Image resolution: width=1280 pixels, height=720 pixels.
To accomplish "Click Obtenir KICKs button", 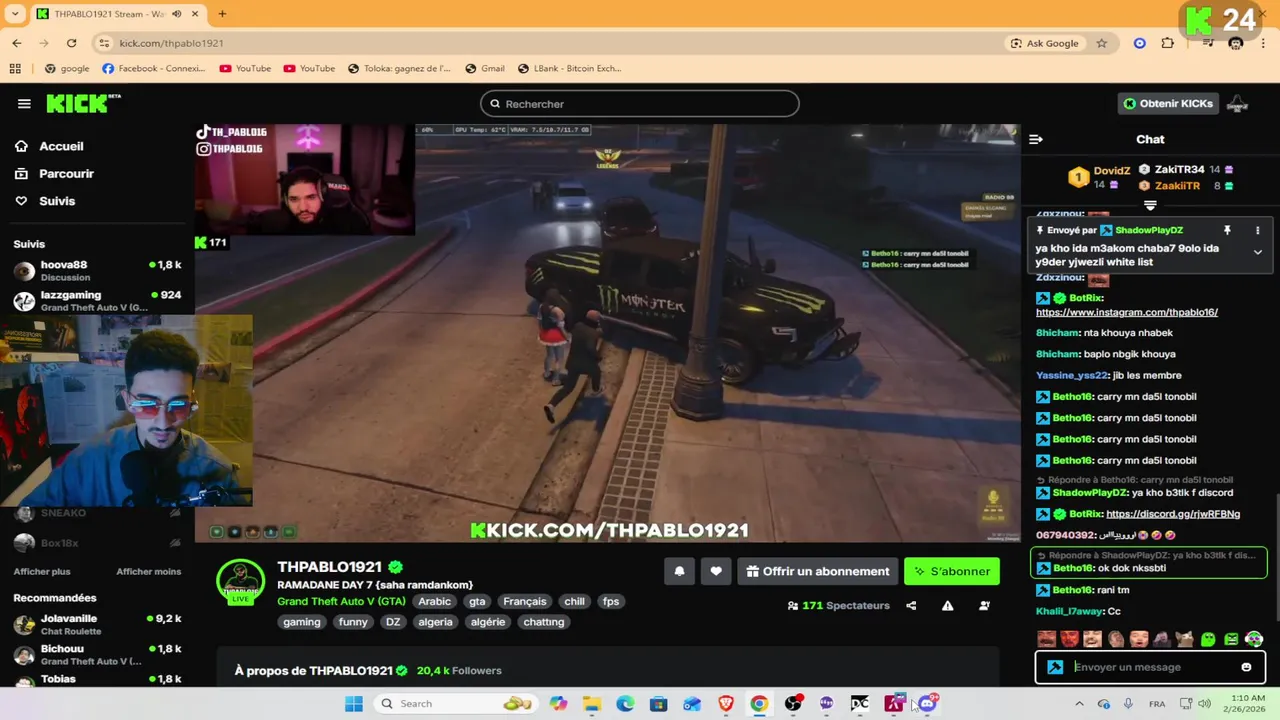I will point(1167,104).
